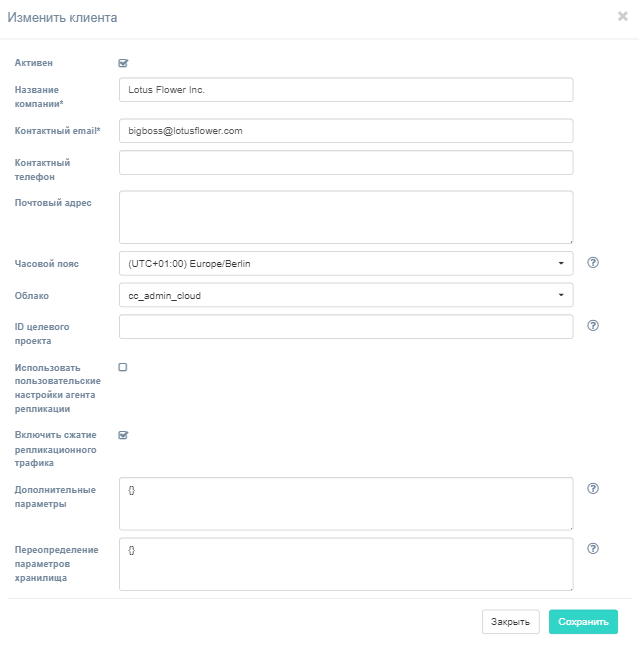Click help icon for Дополнительные параметры

point(593,488)
